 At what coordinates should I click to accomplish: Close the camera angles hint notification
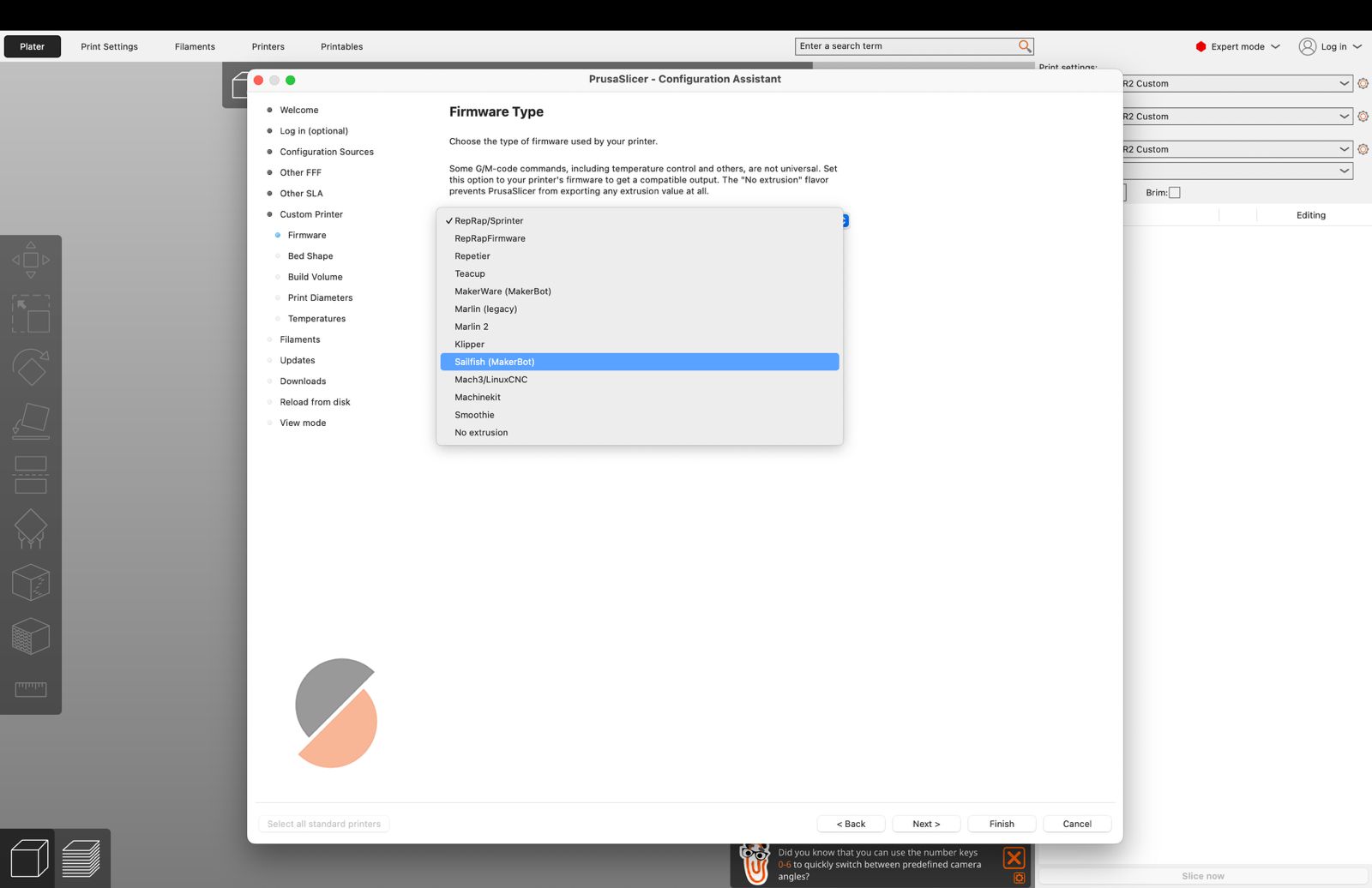[1014, 858]
